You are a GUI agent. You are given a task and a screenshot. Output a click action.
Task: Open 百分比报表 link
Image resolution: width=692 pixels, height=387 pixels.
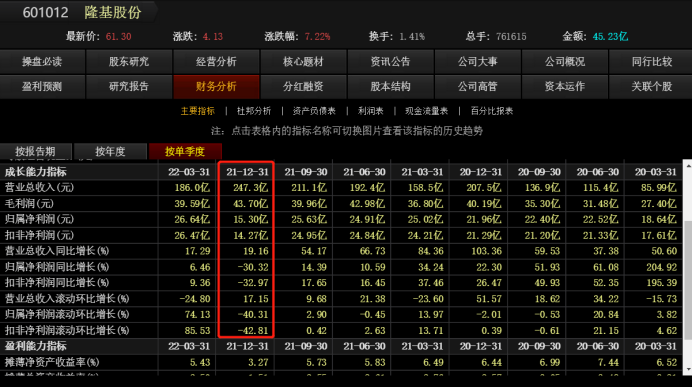click(492, 111)
